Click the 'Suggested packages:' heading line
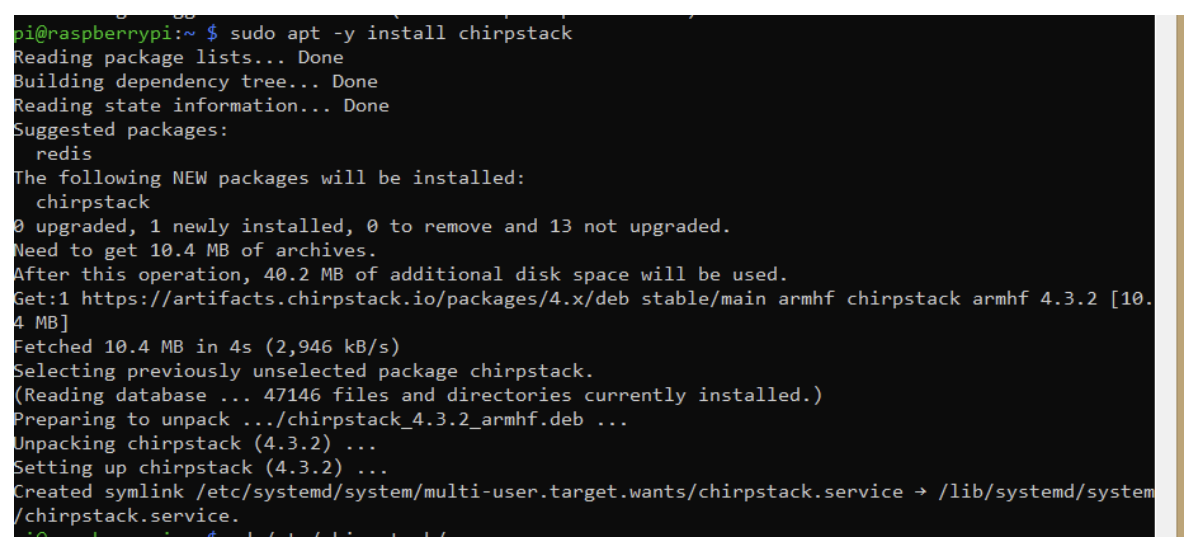The image size is (1192, 550). click(x=121, y=129)
